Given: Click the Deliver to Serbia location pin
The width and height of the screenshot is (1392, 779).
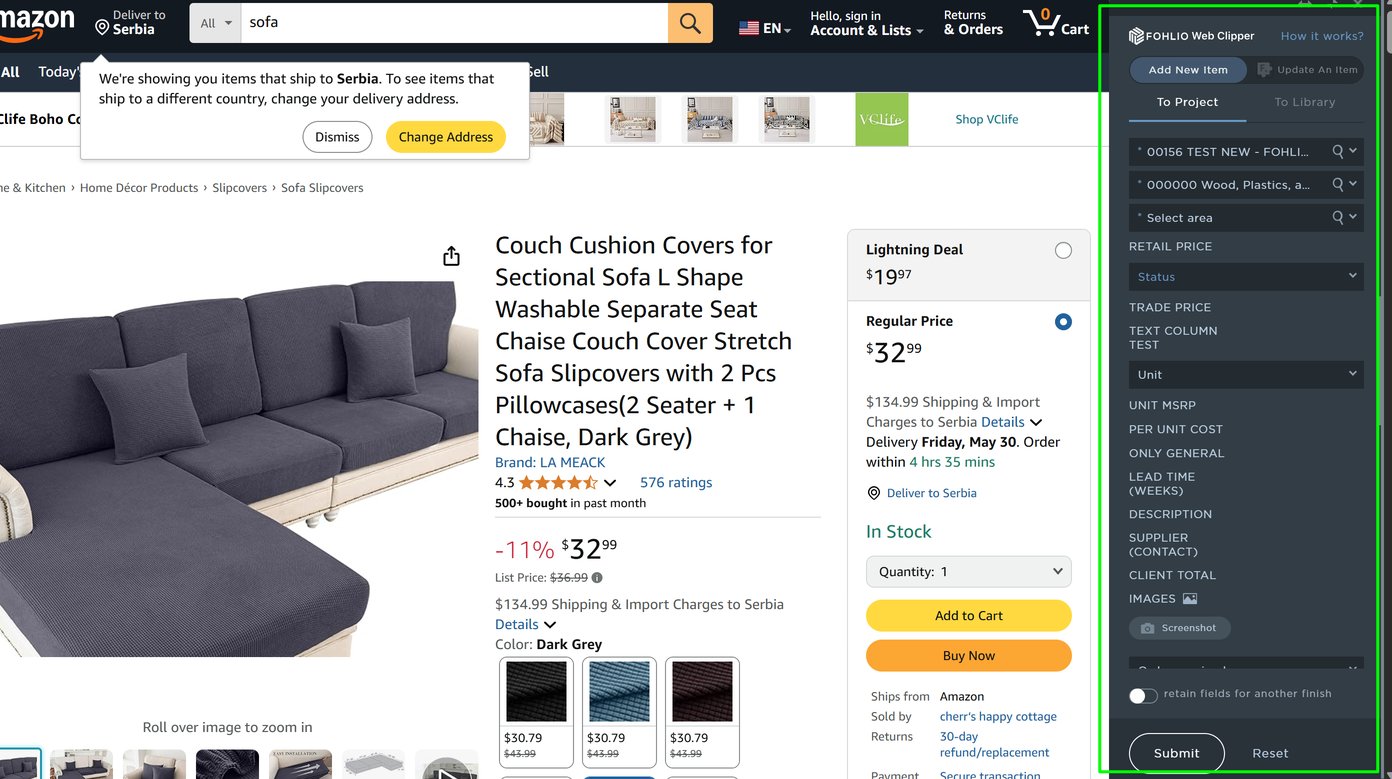Looking at the screenshot, I should (x=102, y=27).
